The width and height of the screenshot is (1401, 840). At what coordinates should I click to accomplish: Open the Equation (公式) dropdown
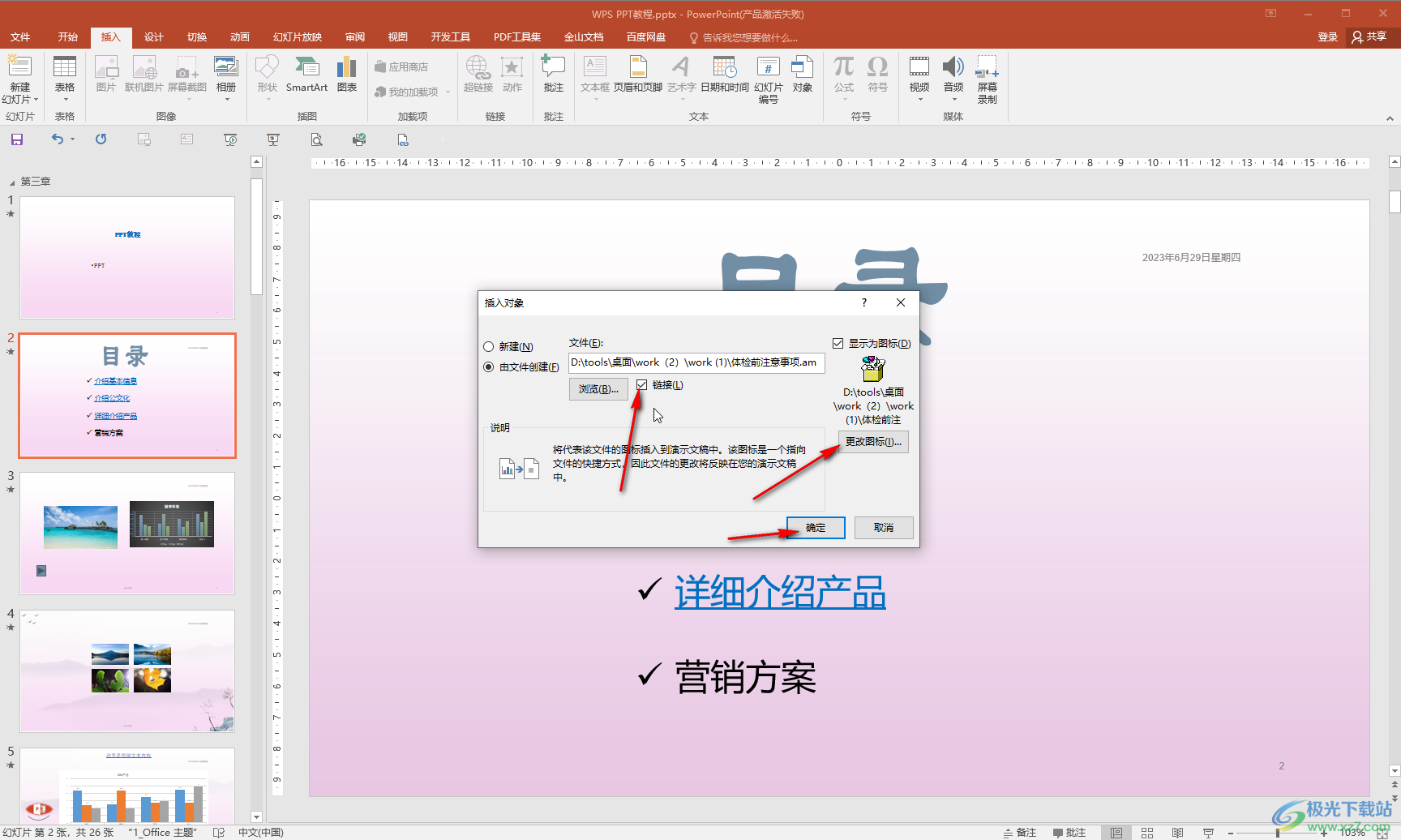844,100
